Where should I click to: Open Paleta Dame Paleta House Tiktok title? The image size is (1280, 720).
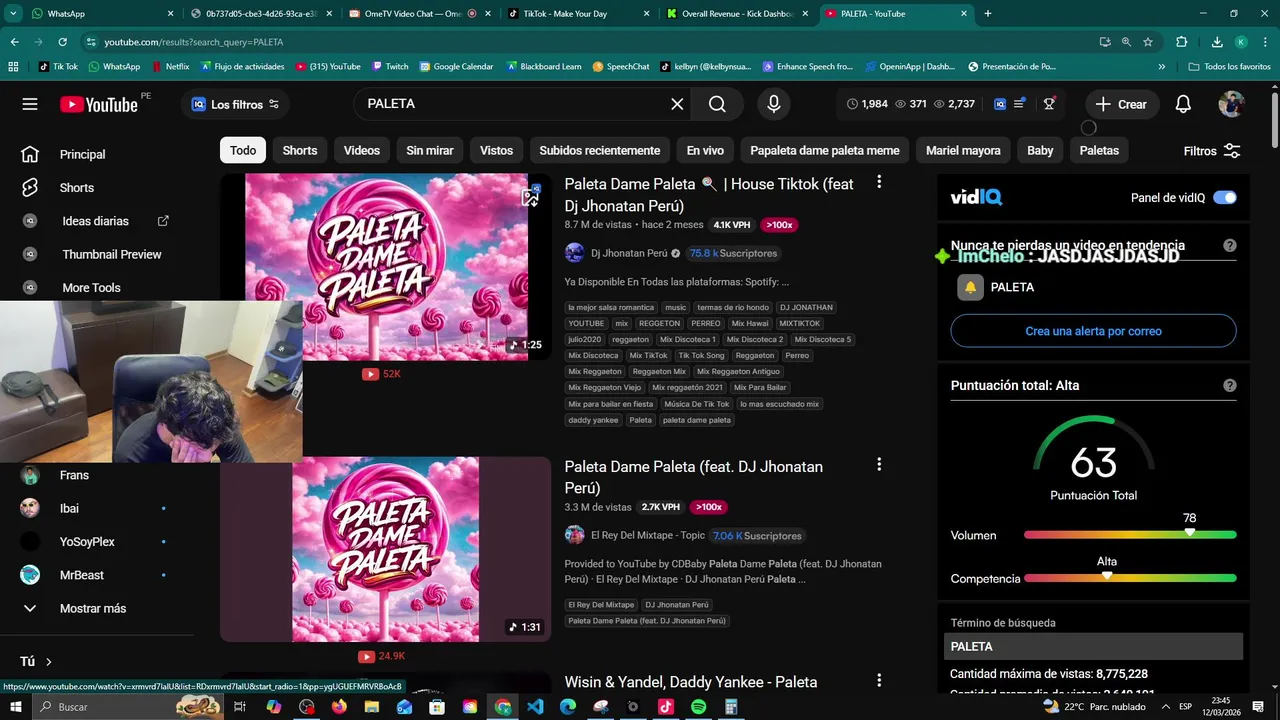pos(709,195)
